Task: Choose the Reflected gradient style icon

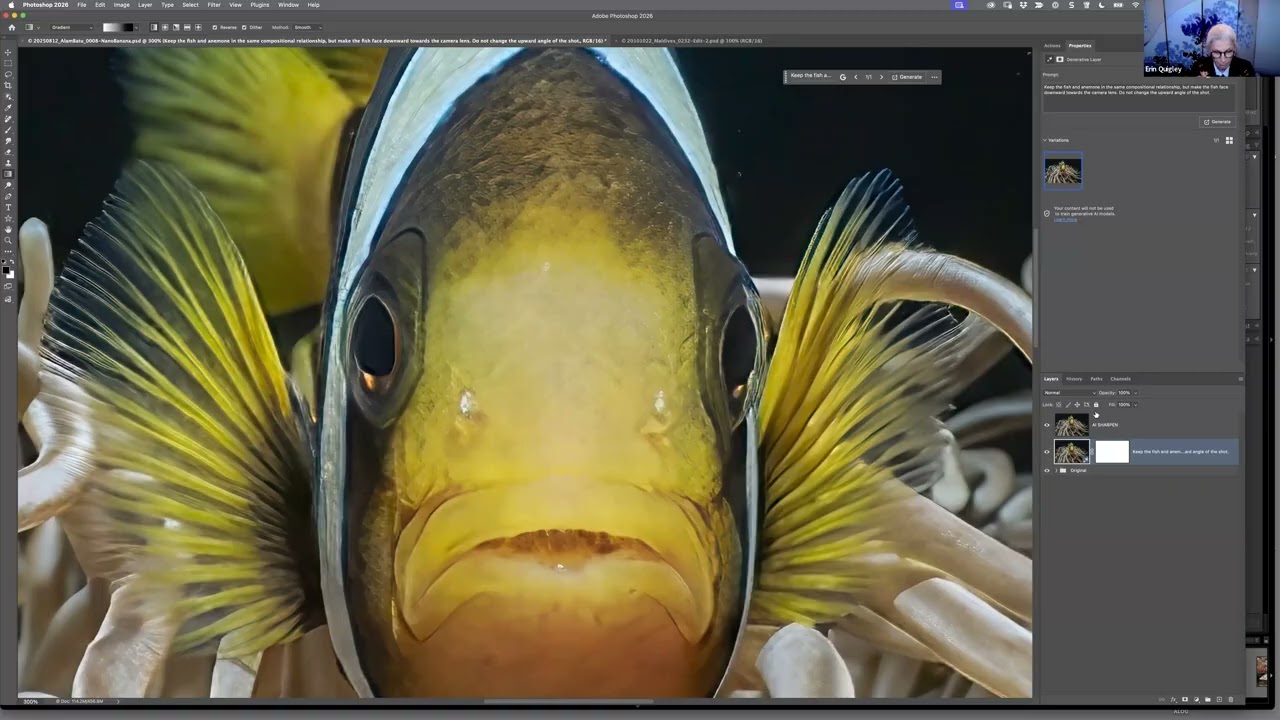Action: tap(187, 28)
